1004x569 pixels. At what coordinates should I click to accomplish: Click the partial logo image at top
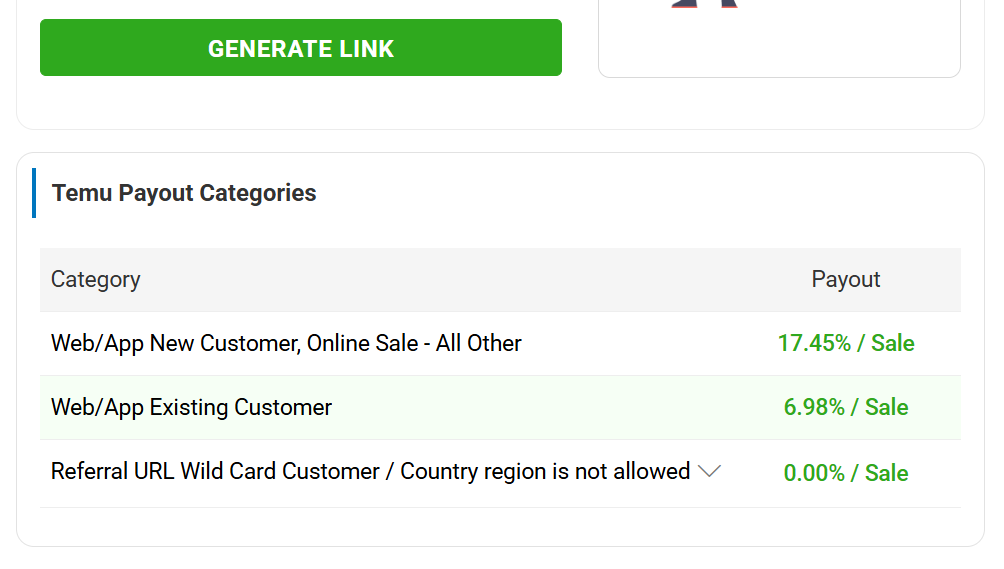(x=704, y=4)
